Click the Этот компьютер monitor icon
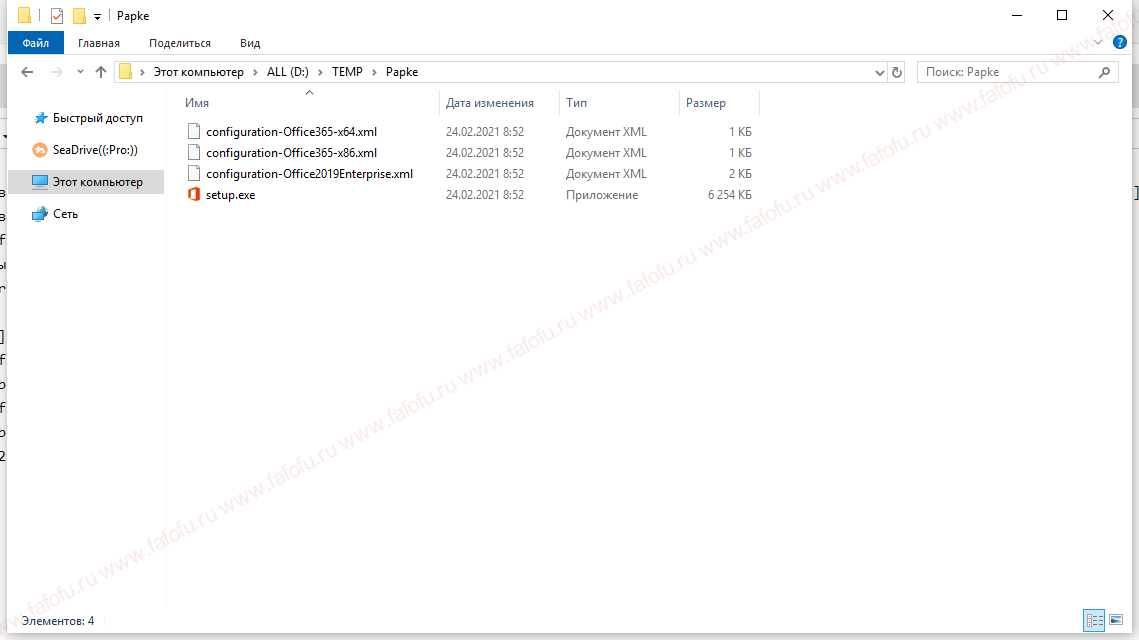Screen dimensions: 1139x640 (x=40, y=182)
